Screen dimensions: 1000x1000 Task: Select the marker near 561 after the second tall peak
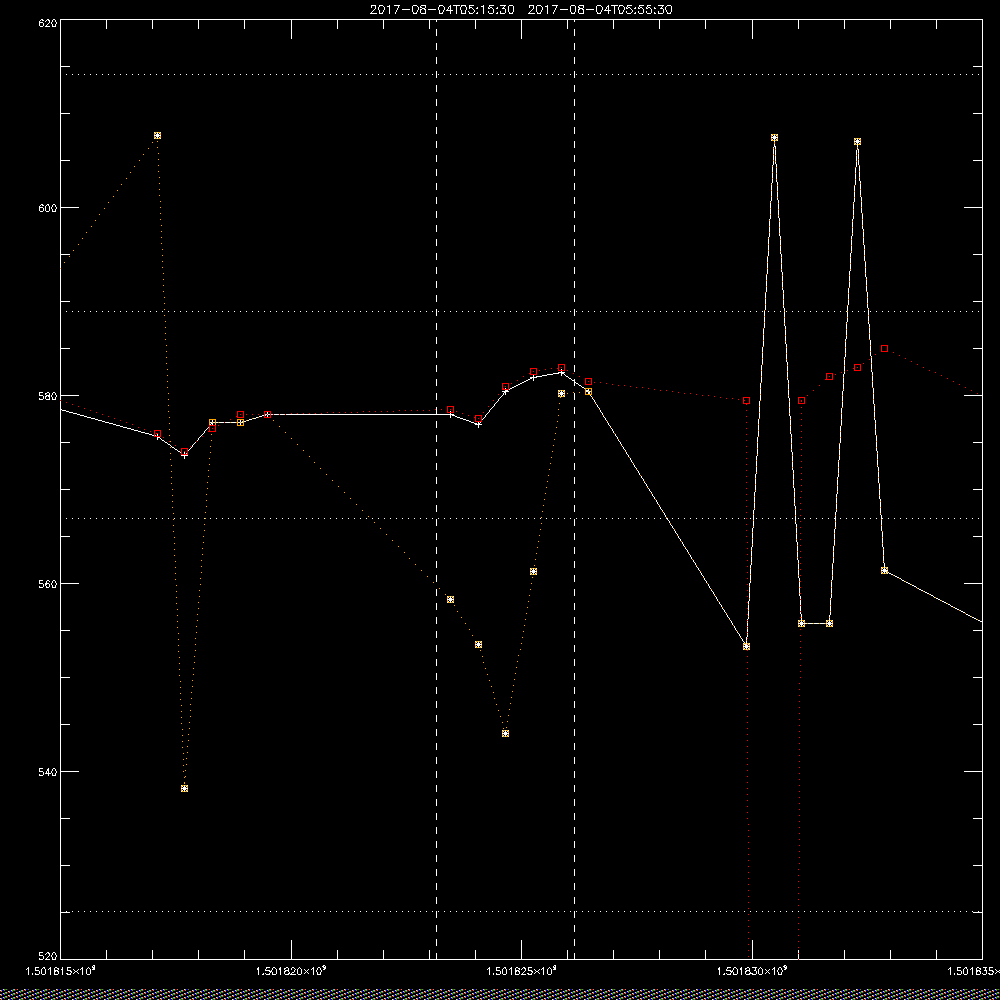pos(884,570)
